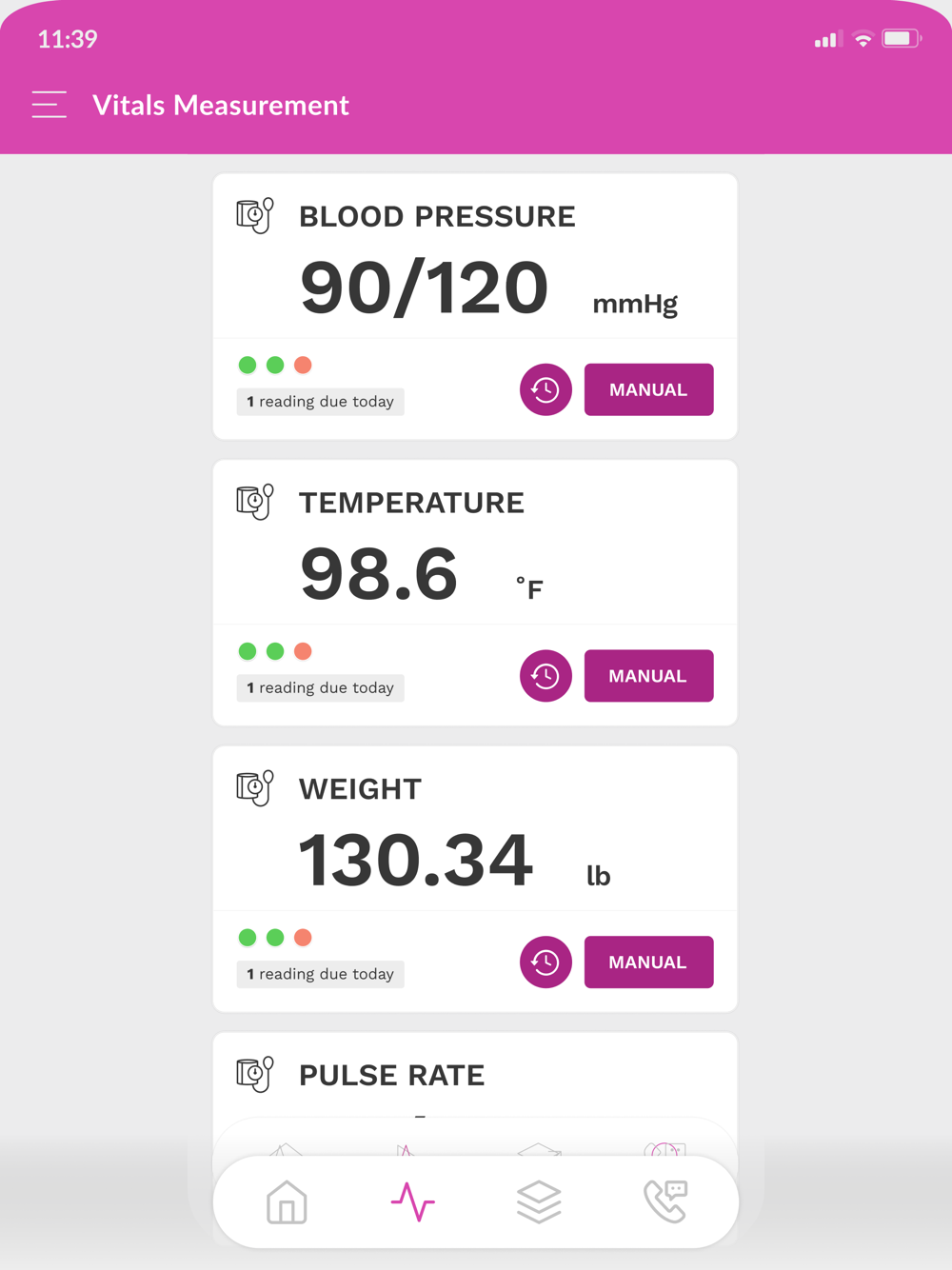952x1270 pixels.
Task: Tap the orange pending dot under Blood Pressure
Action: [x=303, y=365]
